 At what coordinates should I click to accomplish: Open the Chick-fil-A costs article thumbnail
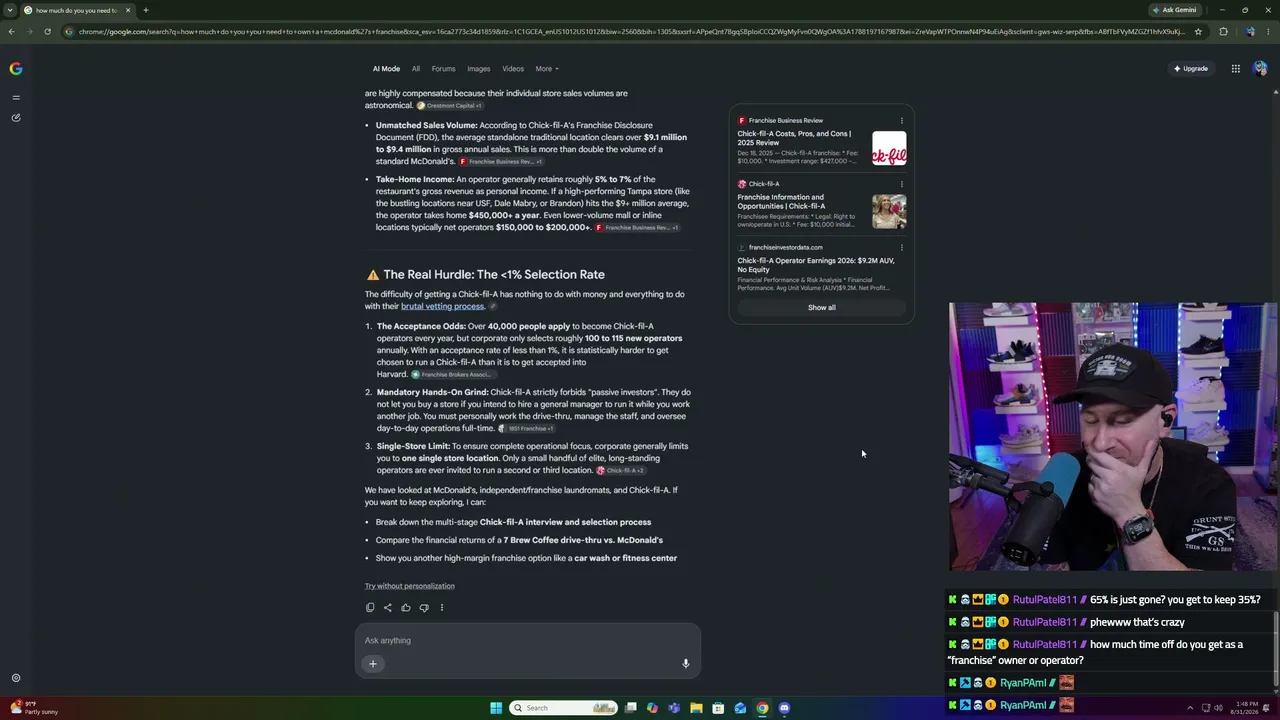coord(889,148)
